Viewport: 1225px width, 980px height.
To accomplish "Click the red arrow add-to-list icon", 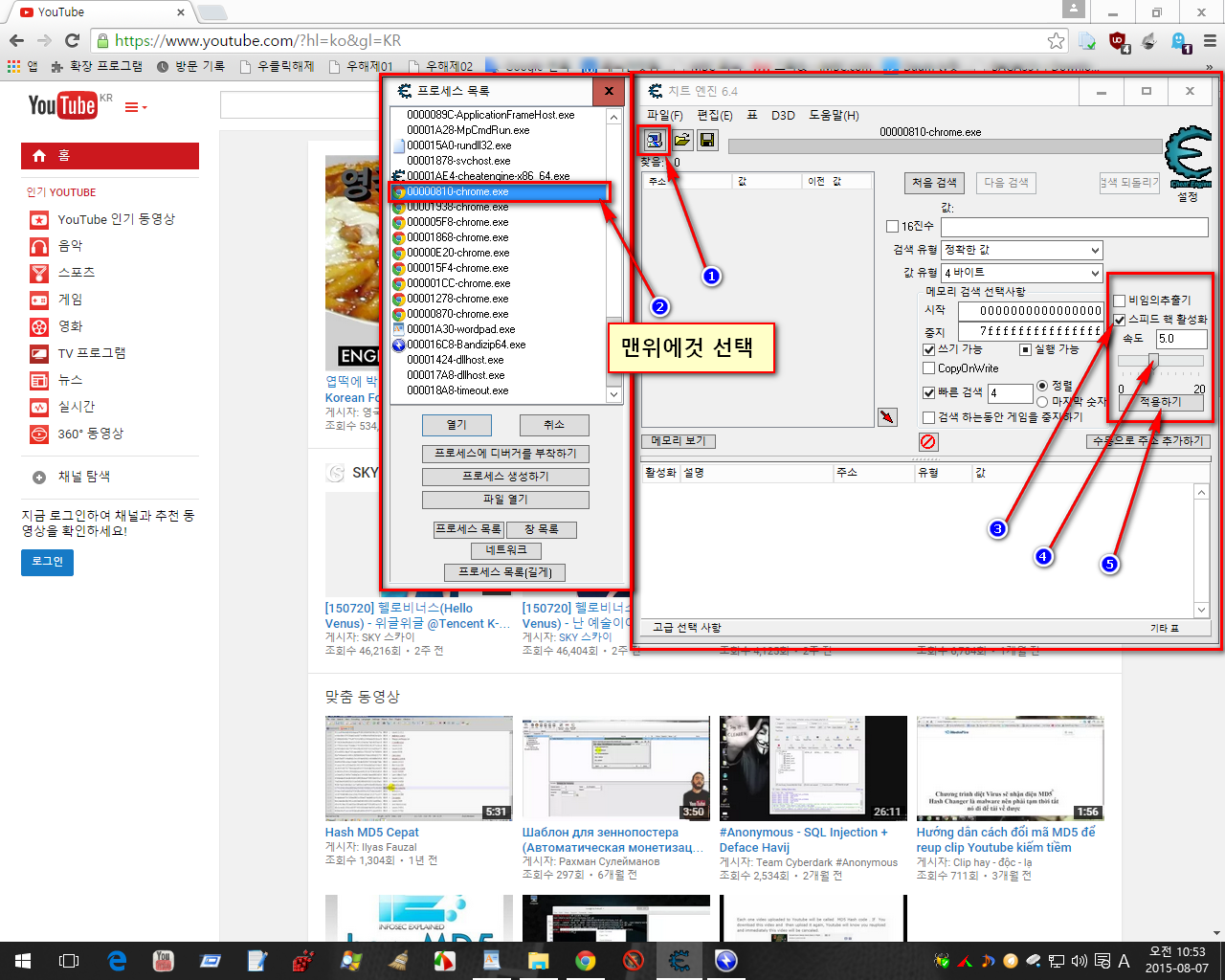I will pyautogui.click(x=888, y=417).
